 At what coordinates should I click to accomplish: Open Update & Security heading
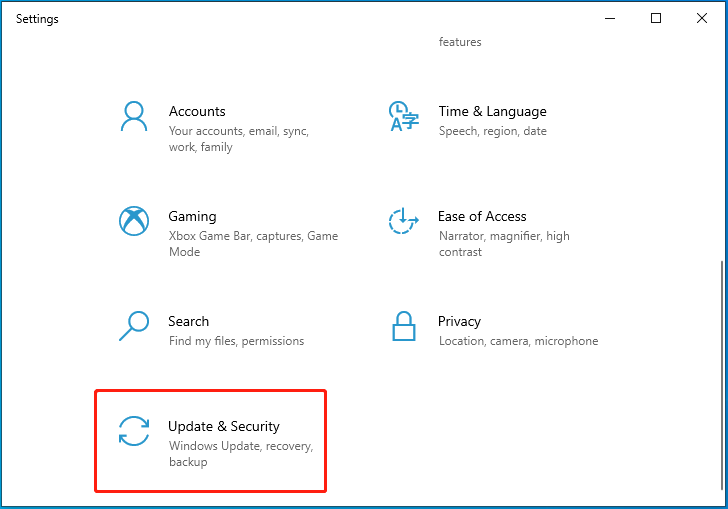pos(224,426)
